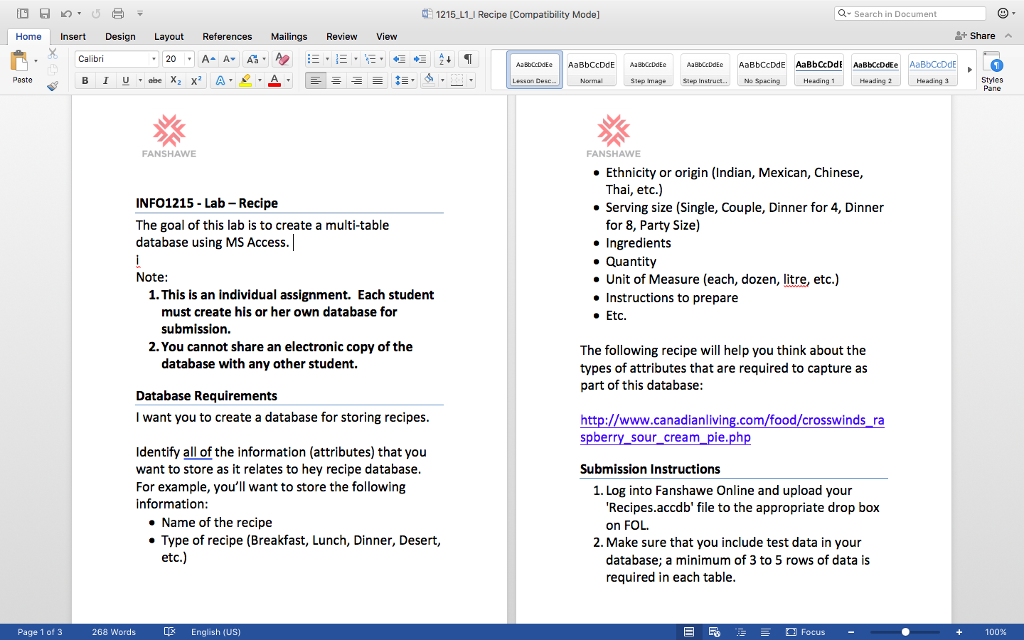Expand the styles gallery arrow
Viewport: 1024px width, 640px height.
pyautogui.click(x=970, y=70)
